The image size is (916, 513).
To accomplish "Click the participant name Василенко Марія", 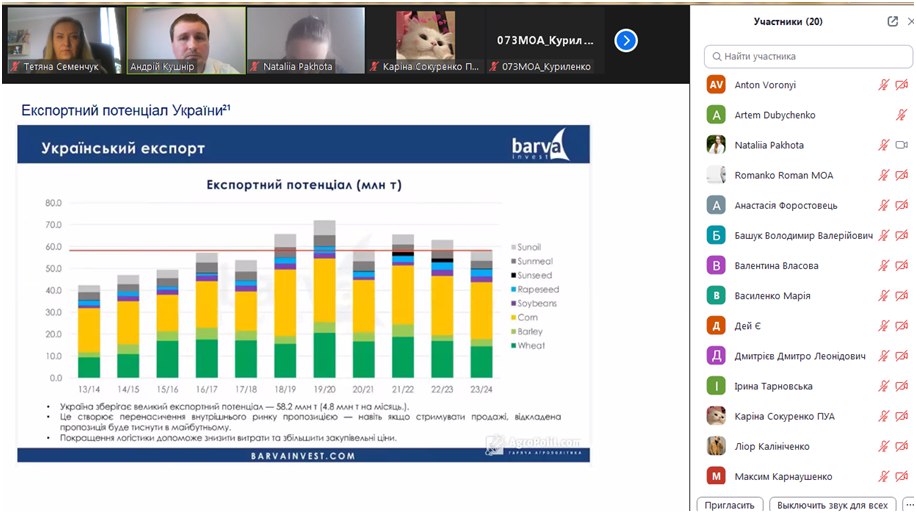I will (772, 296).
